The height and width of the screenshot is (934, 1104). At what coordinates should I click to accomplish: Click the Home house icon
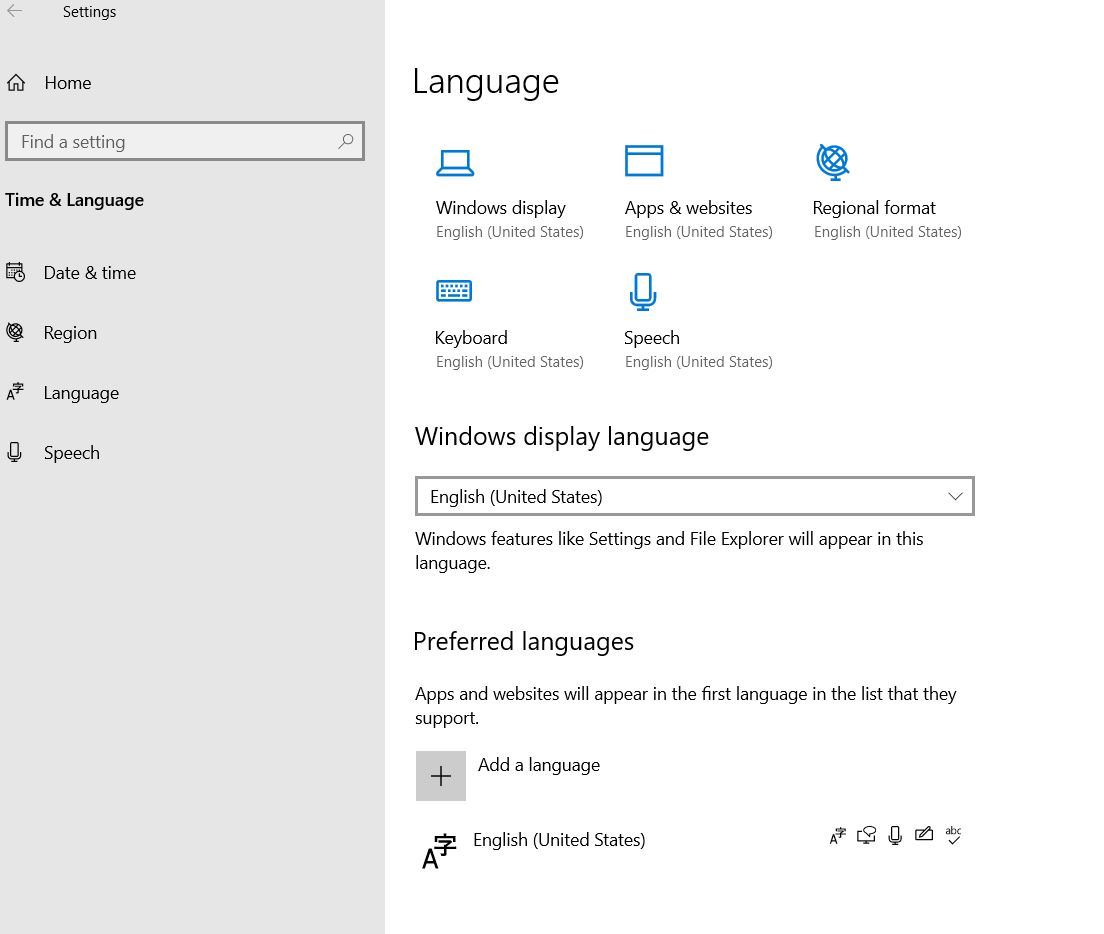pos(16,83)
